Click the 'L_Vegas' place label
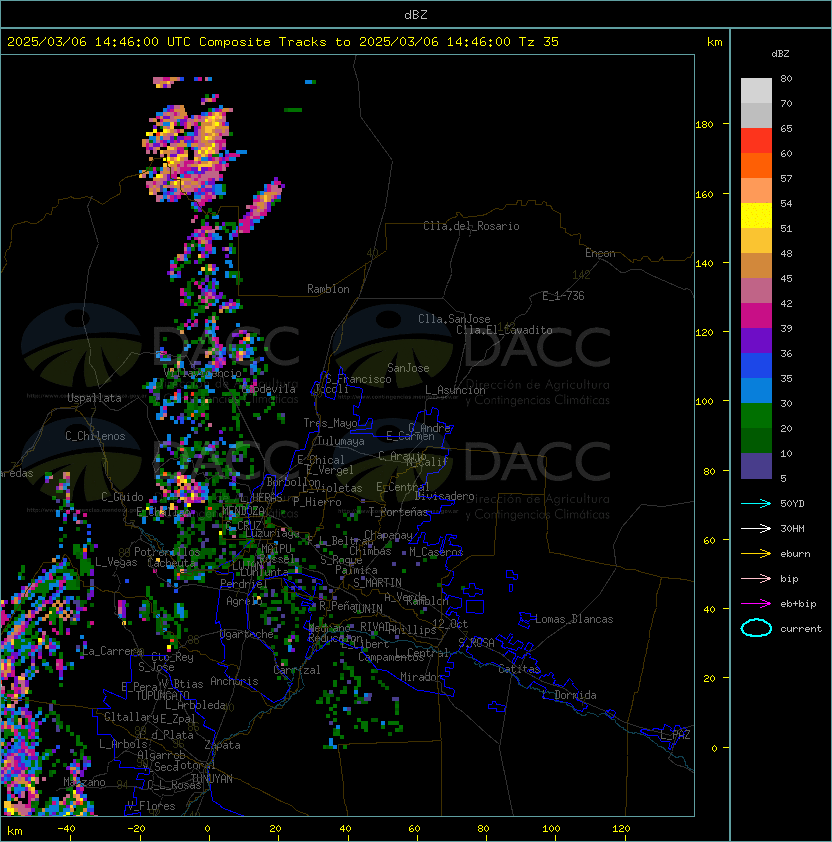 [x=116, y=562]
